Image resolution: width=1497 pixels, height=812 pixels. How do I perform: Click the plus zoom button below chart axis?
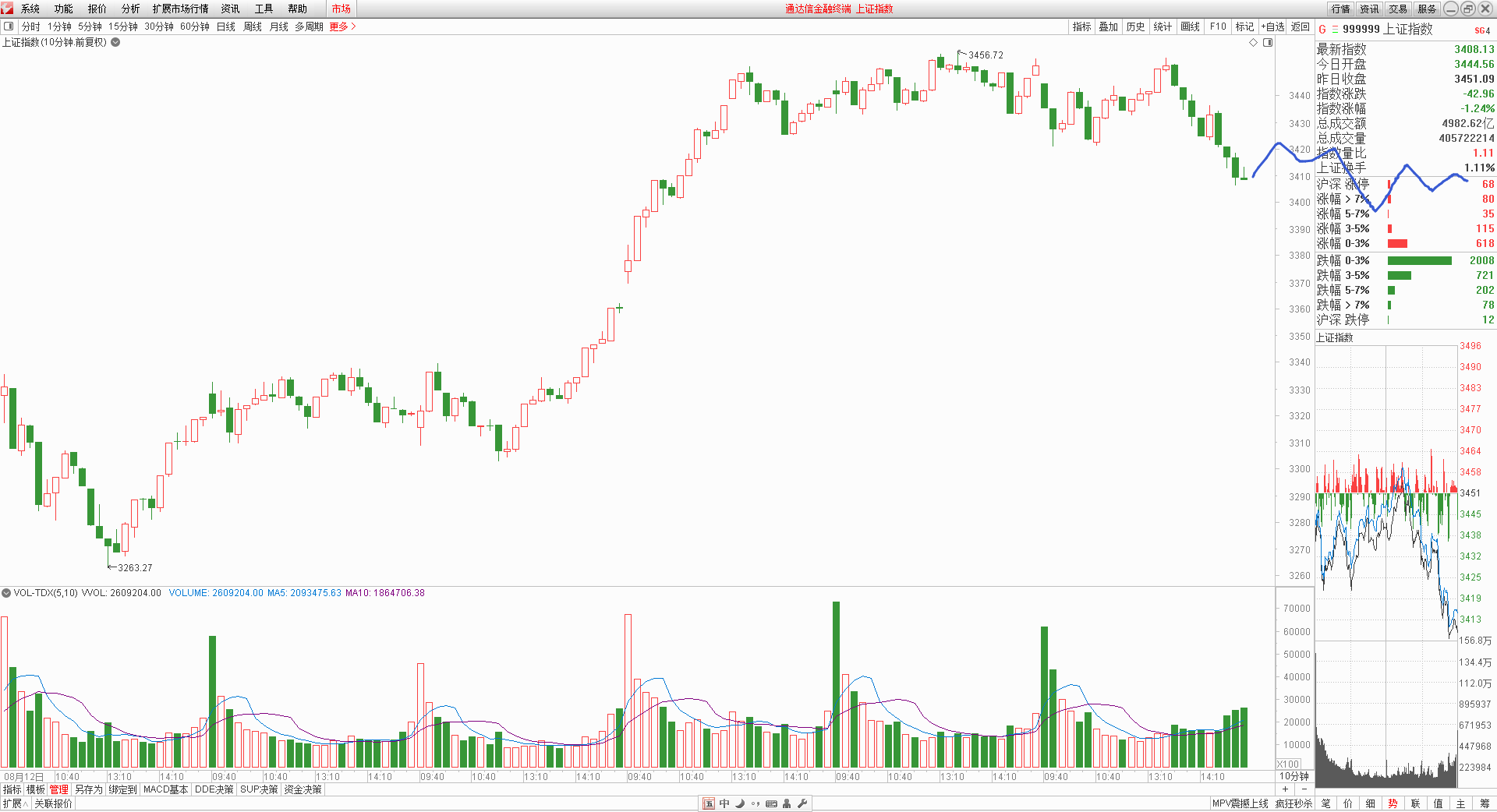click(x=1285, y=789)
